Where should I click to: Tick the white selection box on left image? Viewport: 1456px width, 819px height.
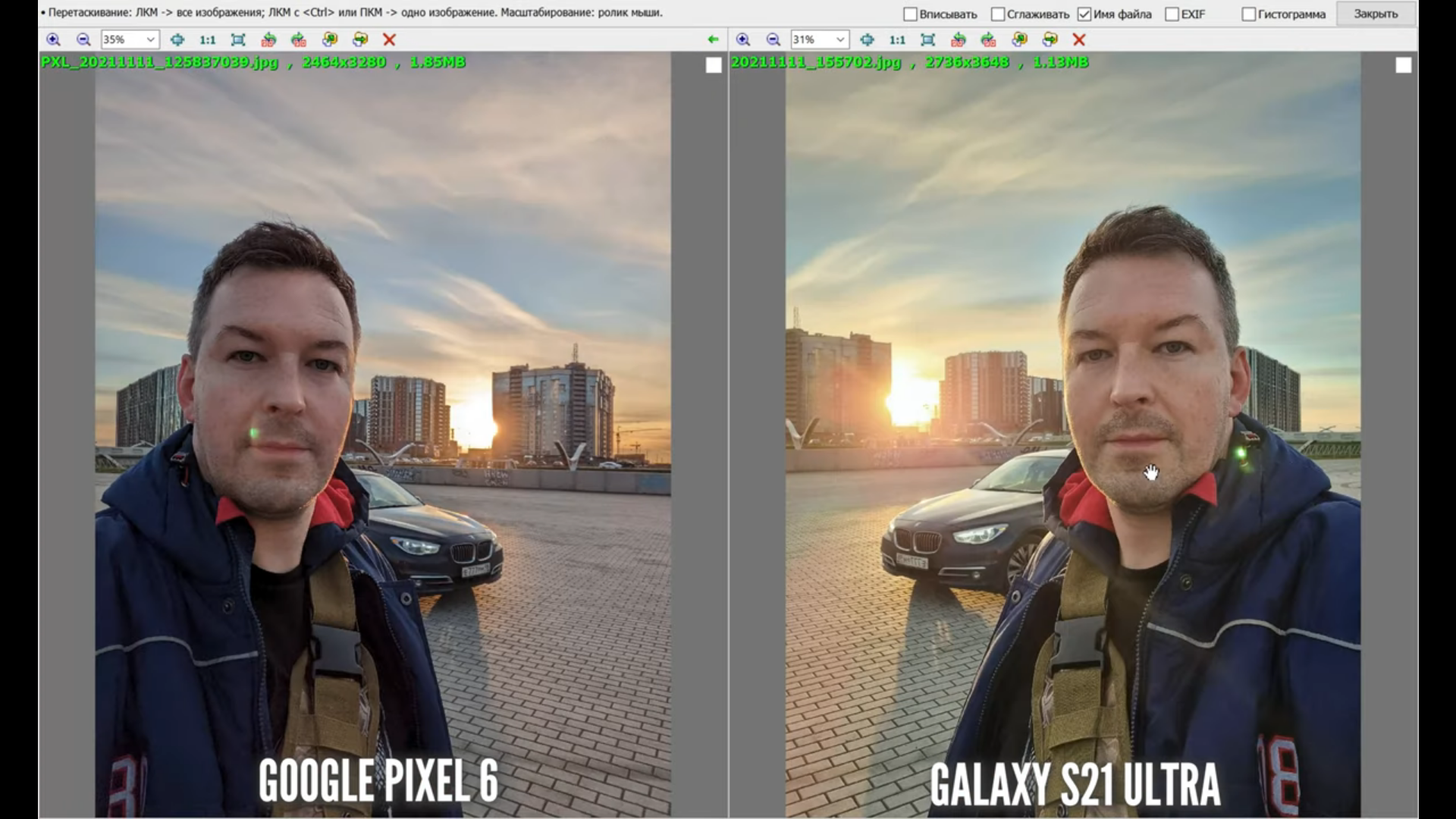[714, 65]
